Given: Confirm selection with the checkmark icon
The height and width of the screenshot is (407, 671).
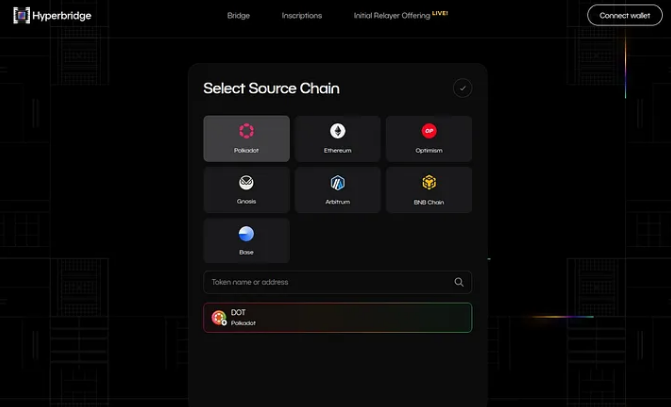Looking at the screenshot, I should [462, 88].
